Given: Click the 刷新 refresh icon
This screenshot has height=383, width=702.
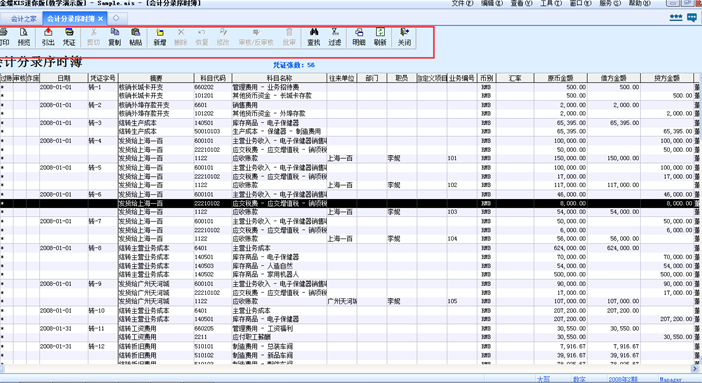Looking at the screenshot, I should tap(380, 37).
